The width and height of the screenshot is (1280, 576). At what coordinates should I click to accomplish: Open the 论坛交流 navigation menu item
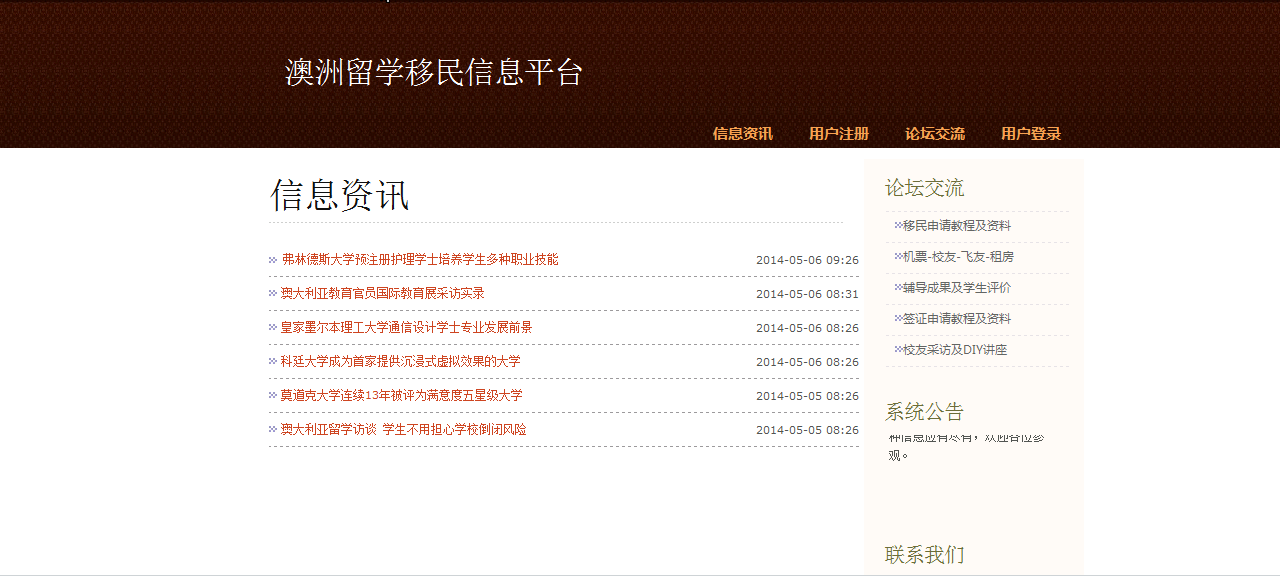point(934,134)
